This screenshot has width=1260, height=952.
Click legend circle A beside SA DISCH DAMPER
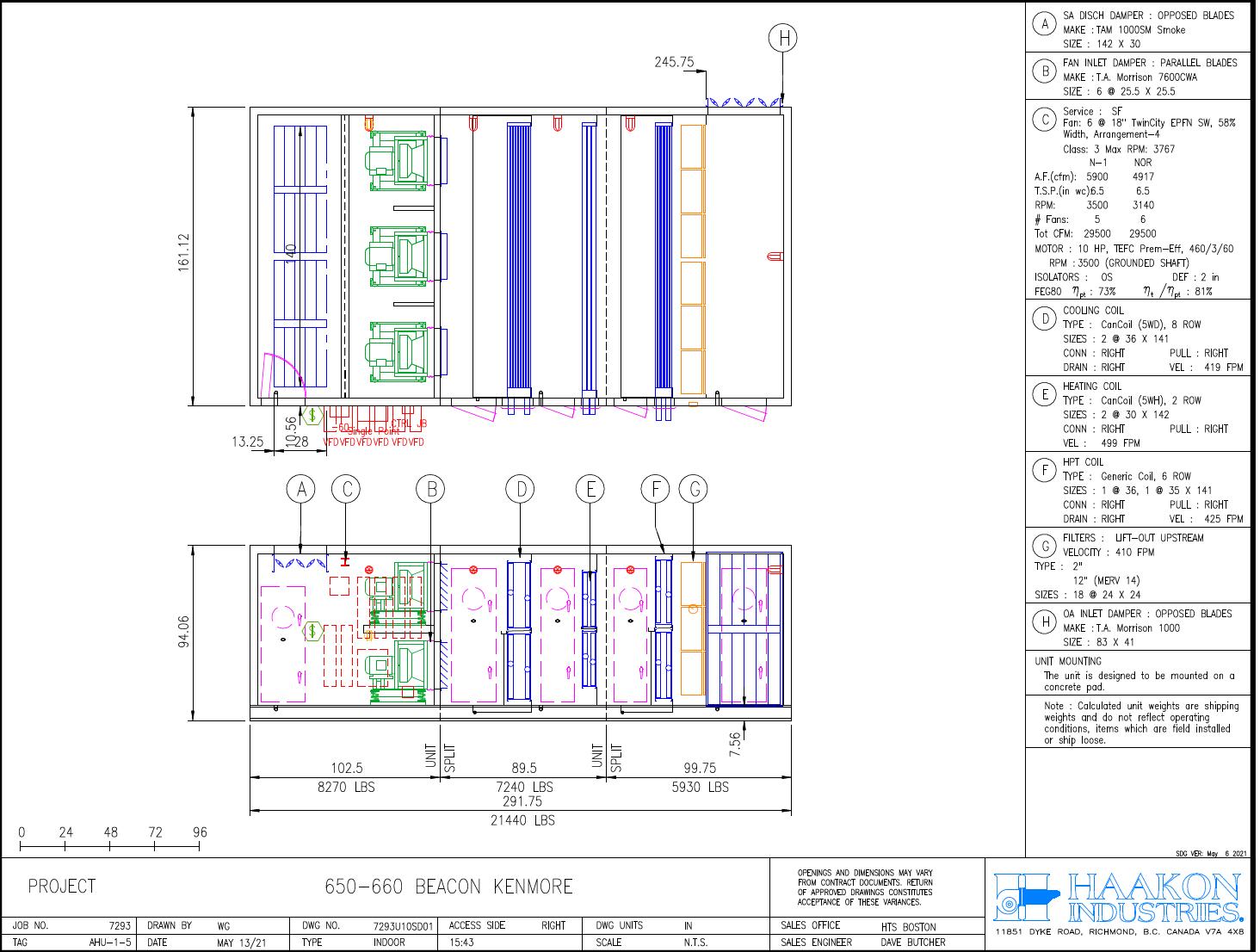1045,24
